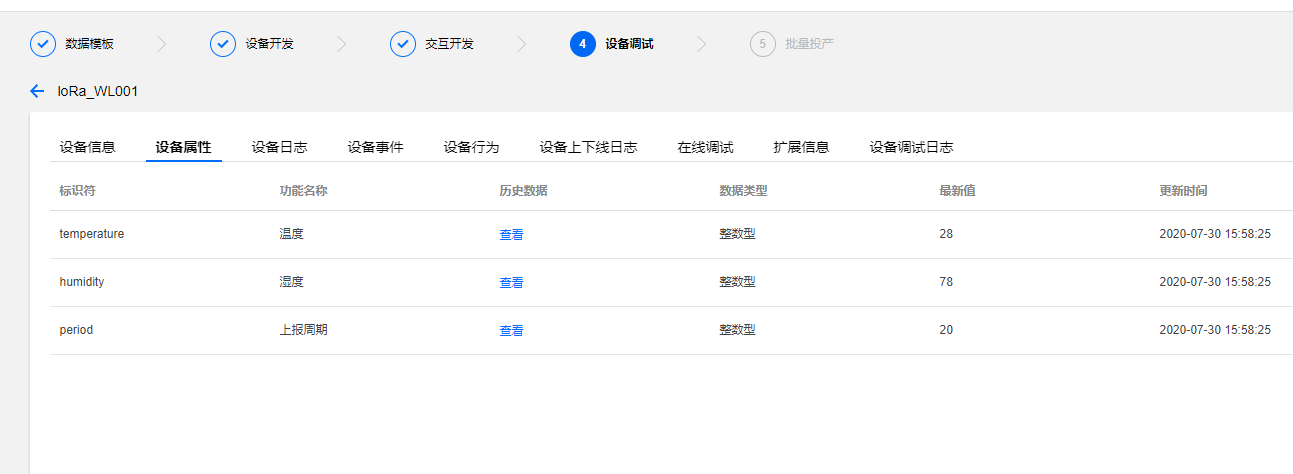The width and height of the screenshot is (1293, 474).
Task: Click the 交互开发 step checkmark icon
Action: (403, 44)
